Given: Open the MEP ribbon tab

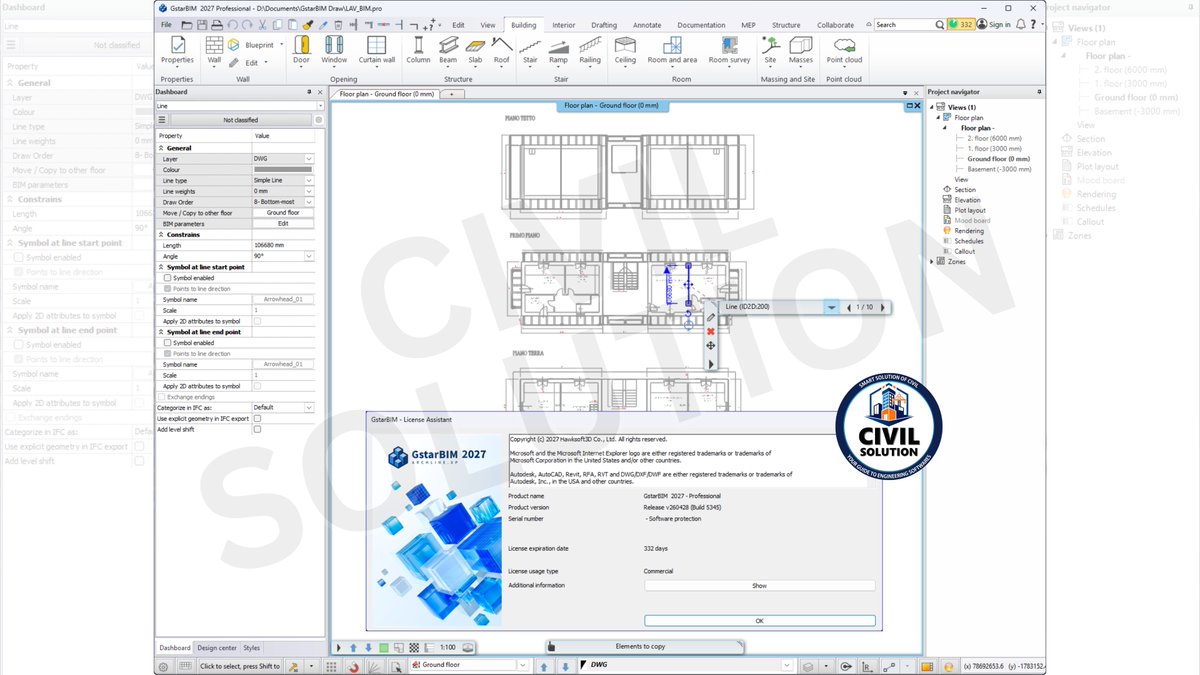Looking at the screenshot, I should pos(748,25).
